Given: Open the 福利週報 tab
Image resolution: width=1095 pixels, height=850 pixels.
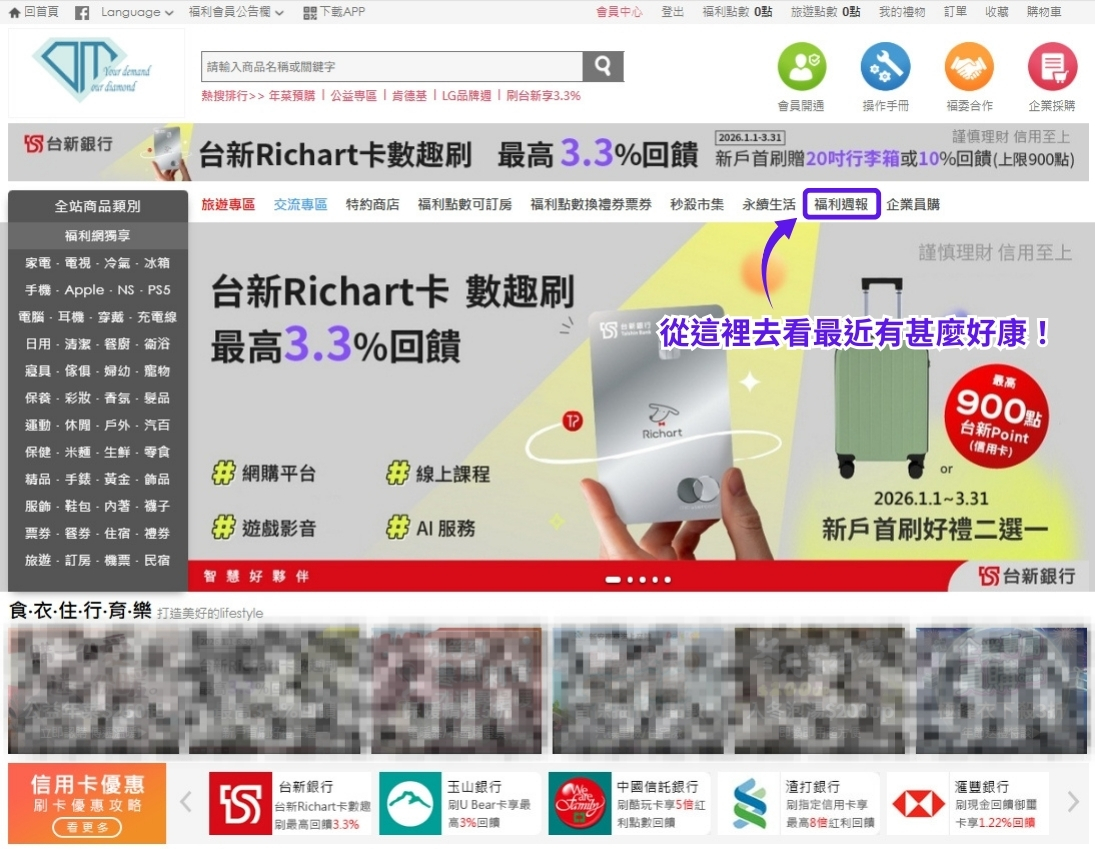Looking at the screenshot, I should tap(841, 204).
